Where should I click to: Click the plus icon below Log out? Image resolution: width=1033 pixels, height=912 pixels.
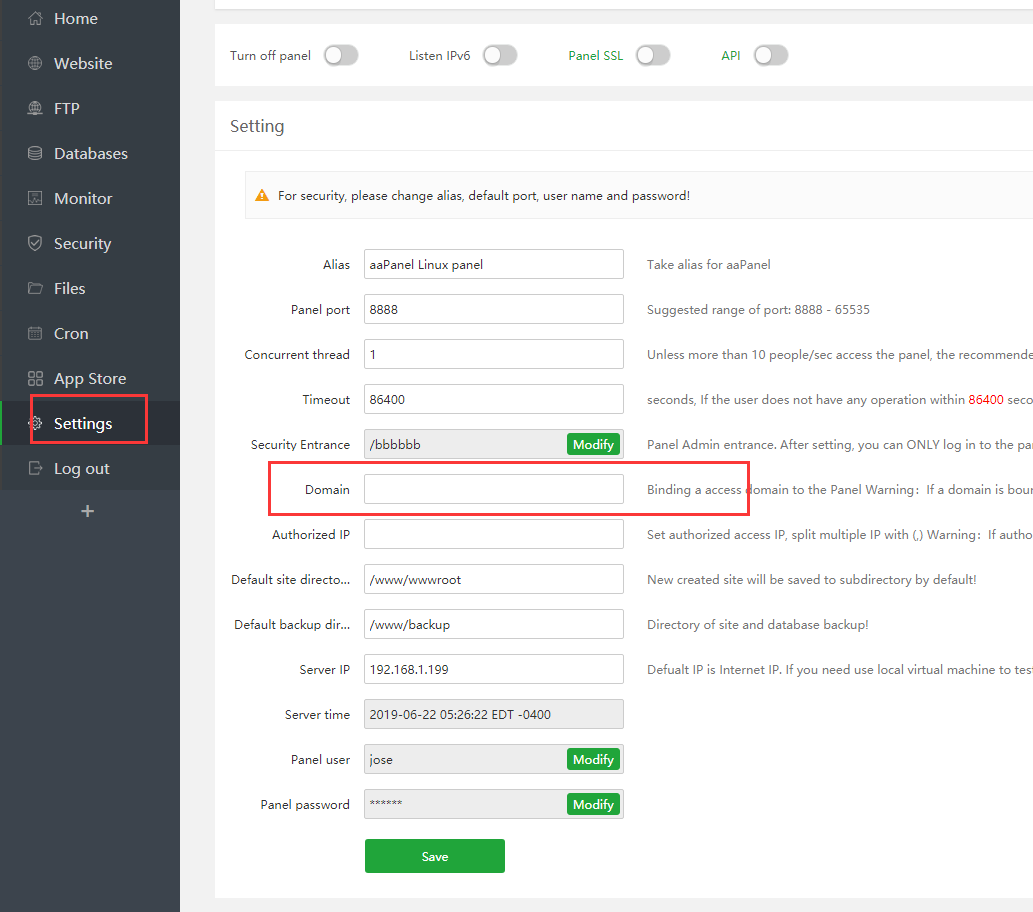[x=87, y=511]
